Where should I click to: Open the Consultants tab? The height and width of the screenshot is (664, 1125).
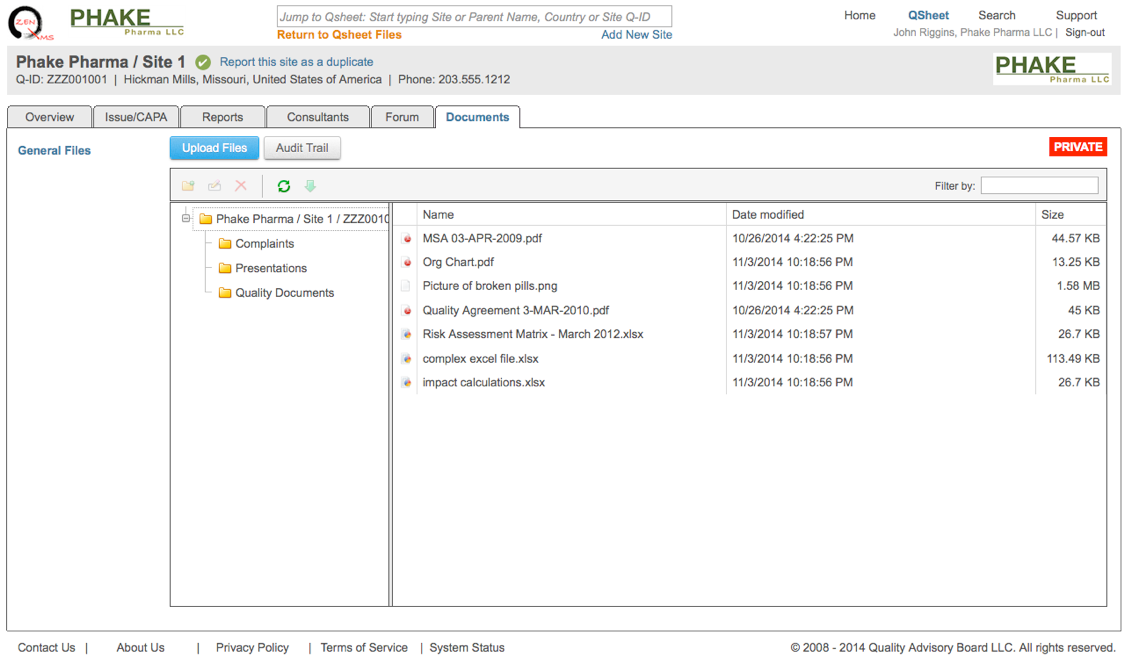pos(318,117)
